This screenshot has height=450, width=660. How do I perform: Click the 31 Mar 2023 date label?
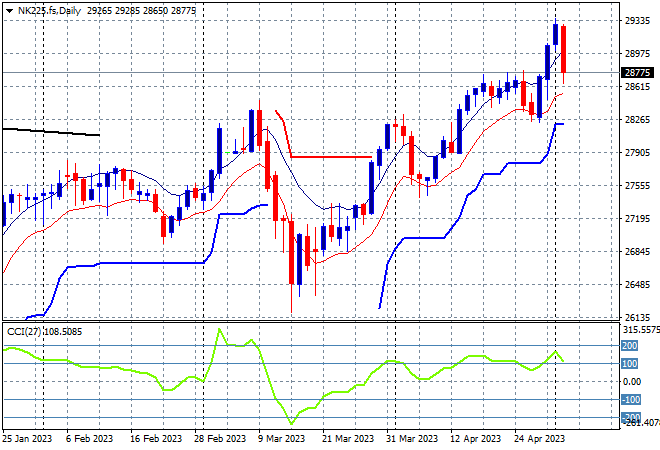click(412, 439)
